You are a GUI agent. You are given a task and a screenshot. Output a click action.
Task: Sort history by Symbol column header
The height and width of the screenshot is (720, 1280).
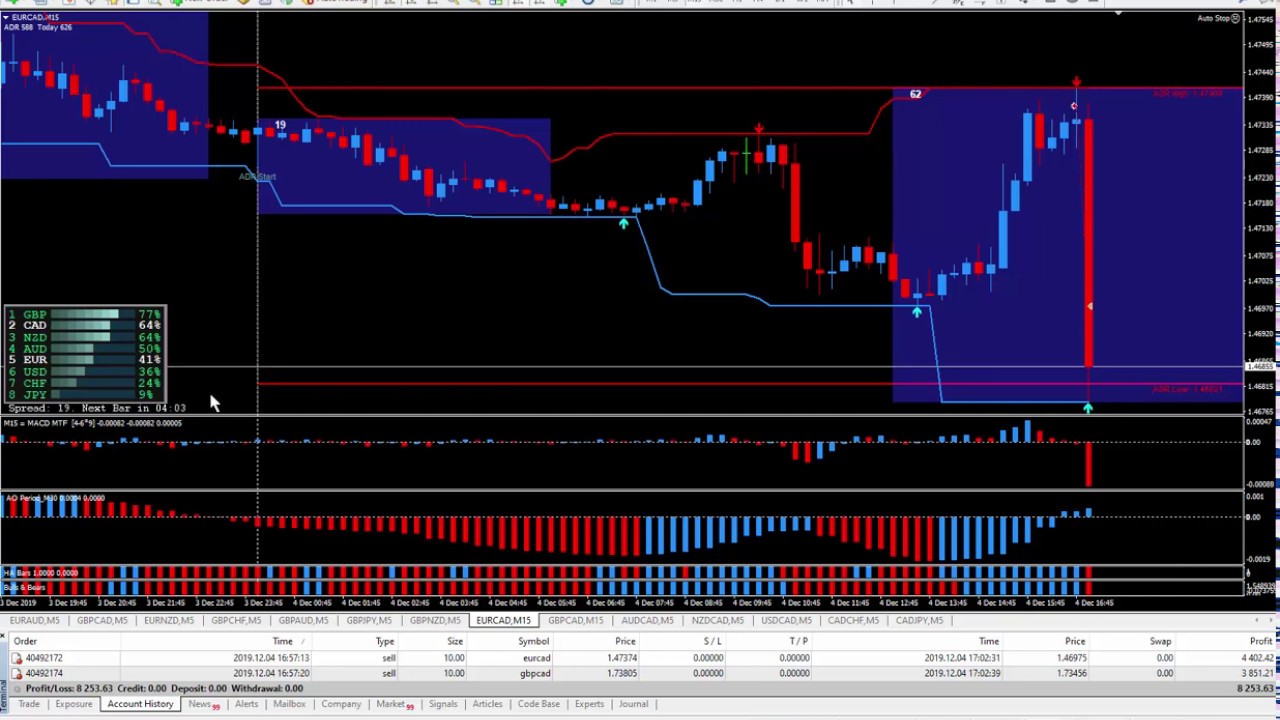pos(533,641)
